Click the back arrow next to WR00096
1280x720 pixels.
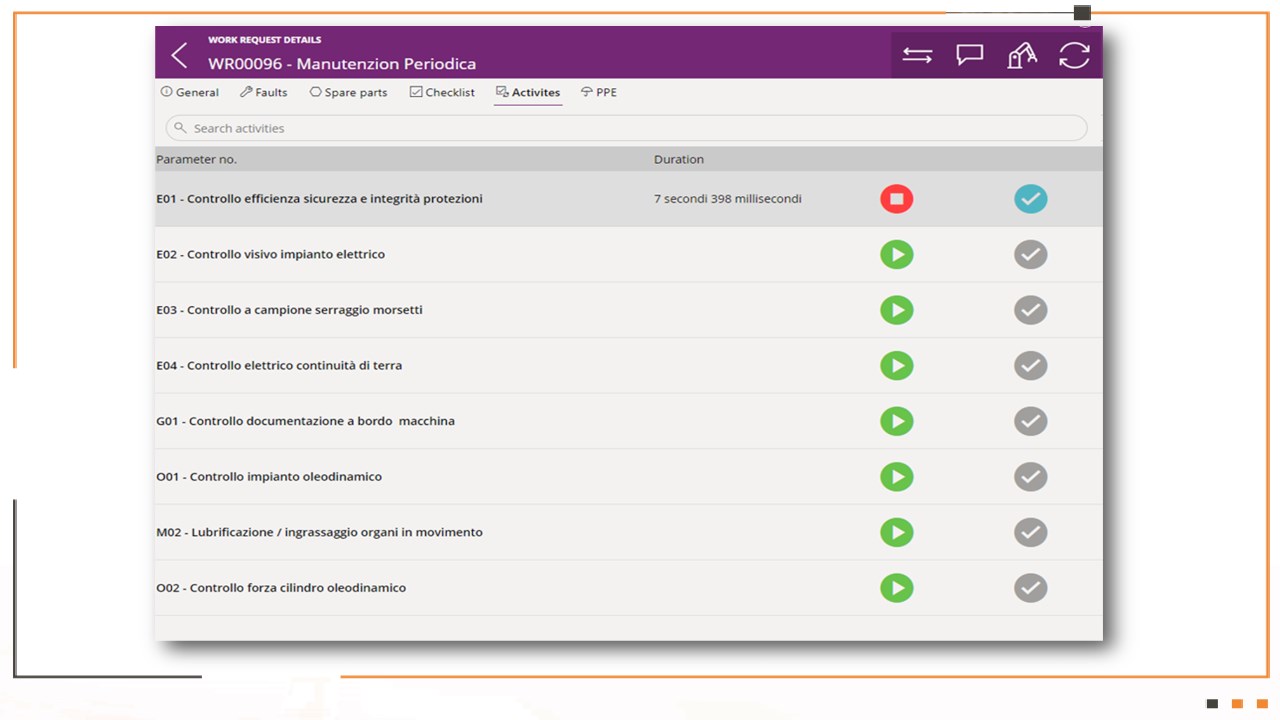(x=179, y=55)
